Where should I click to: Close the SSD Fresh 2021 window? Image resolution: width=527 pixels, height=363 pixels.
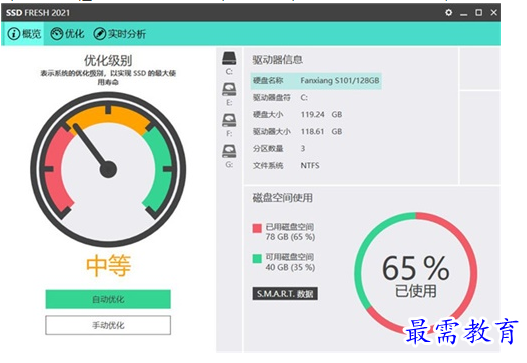pyautogui.click(x=493, y=13)
